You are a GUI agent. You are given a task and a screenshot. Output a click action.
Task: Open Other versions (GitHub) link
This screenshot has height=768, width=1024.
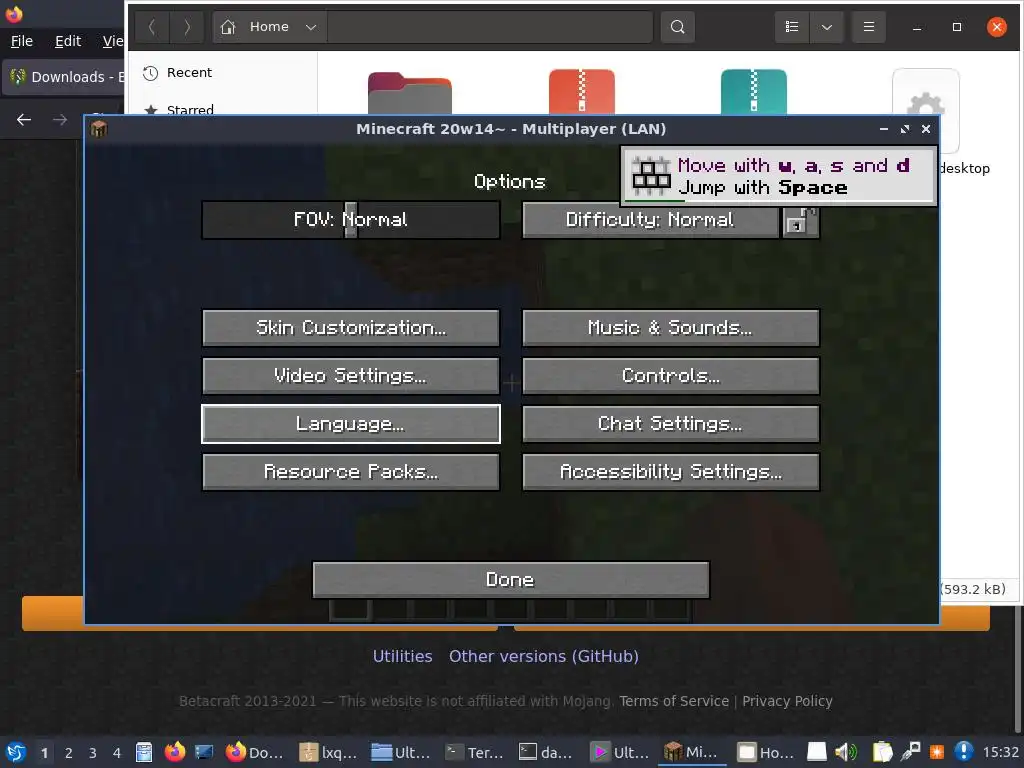pyautogui.click(x=543, y=656)
